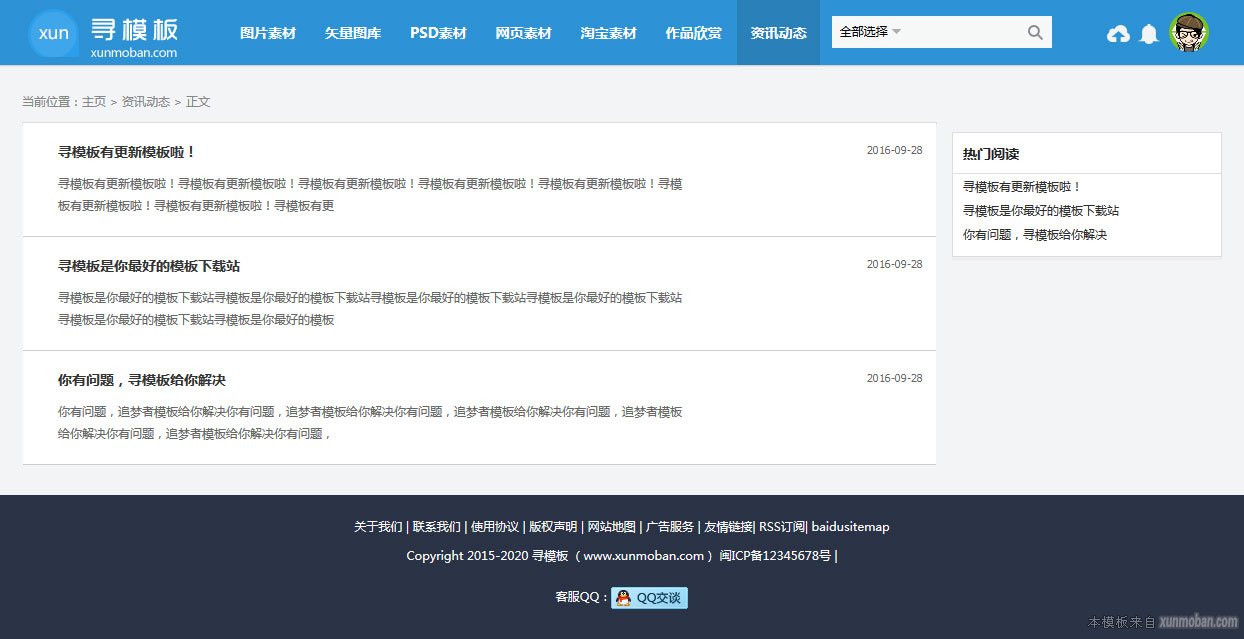Open the cloud upload icon

coord(1118,34)
